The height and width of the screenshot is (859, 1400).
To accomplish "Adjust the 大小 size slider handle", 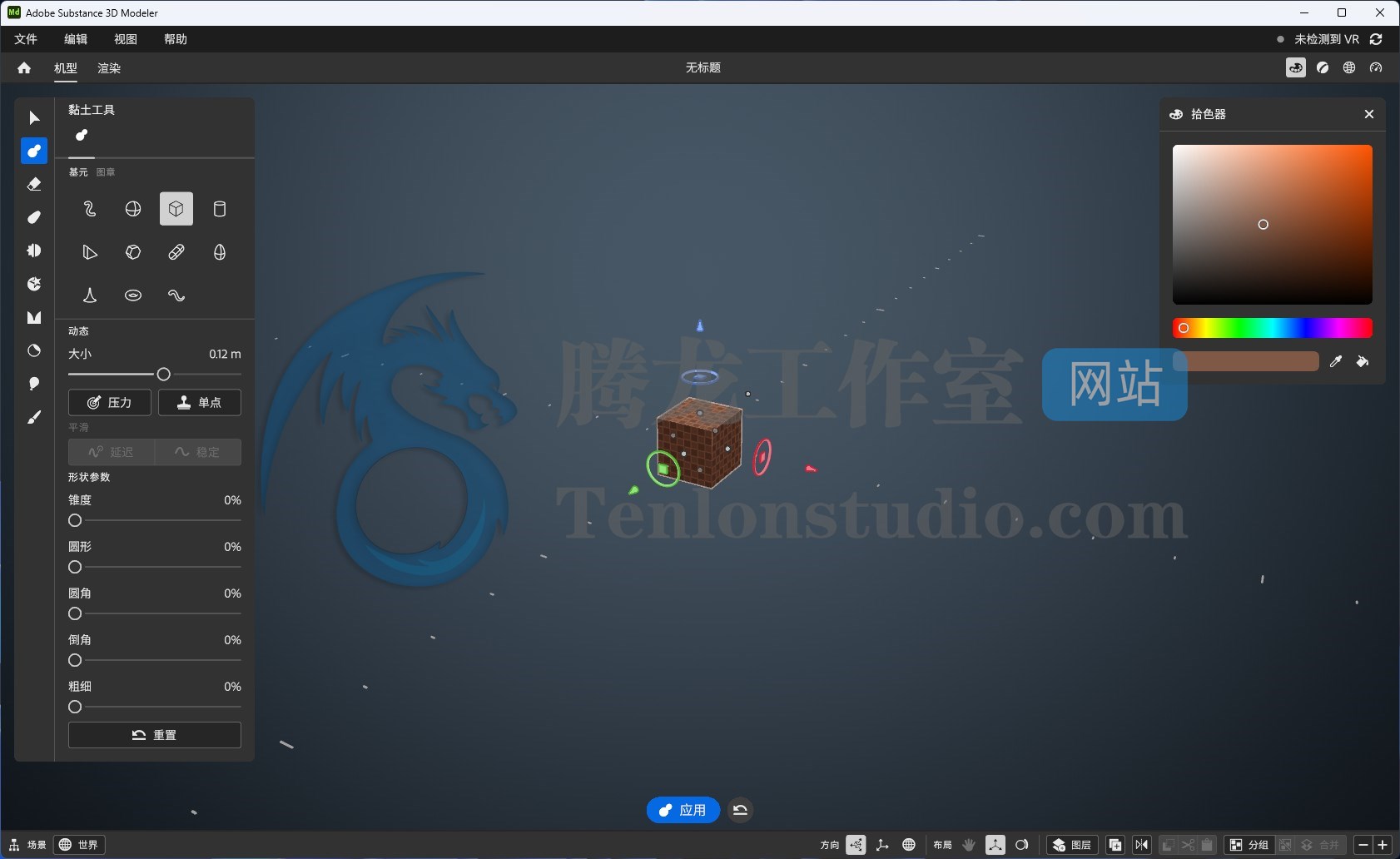I will coord(164,375).
